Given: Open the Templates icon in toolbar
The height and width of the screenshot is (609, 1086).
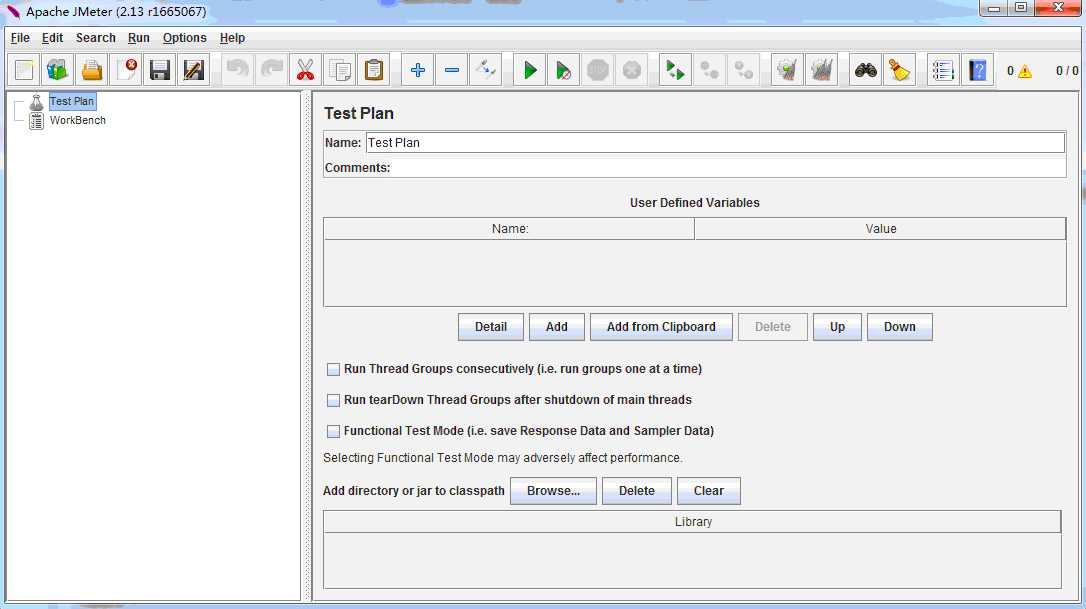Looking at the screenshot, I should [x=57, y=70].
